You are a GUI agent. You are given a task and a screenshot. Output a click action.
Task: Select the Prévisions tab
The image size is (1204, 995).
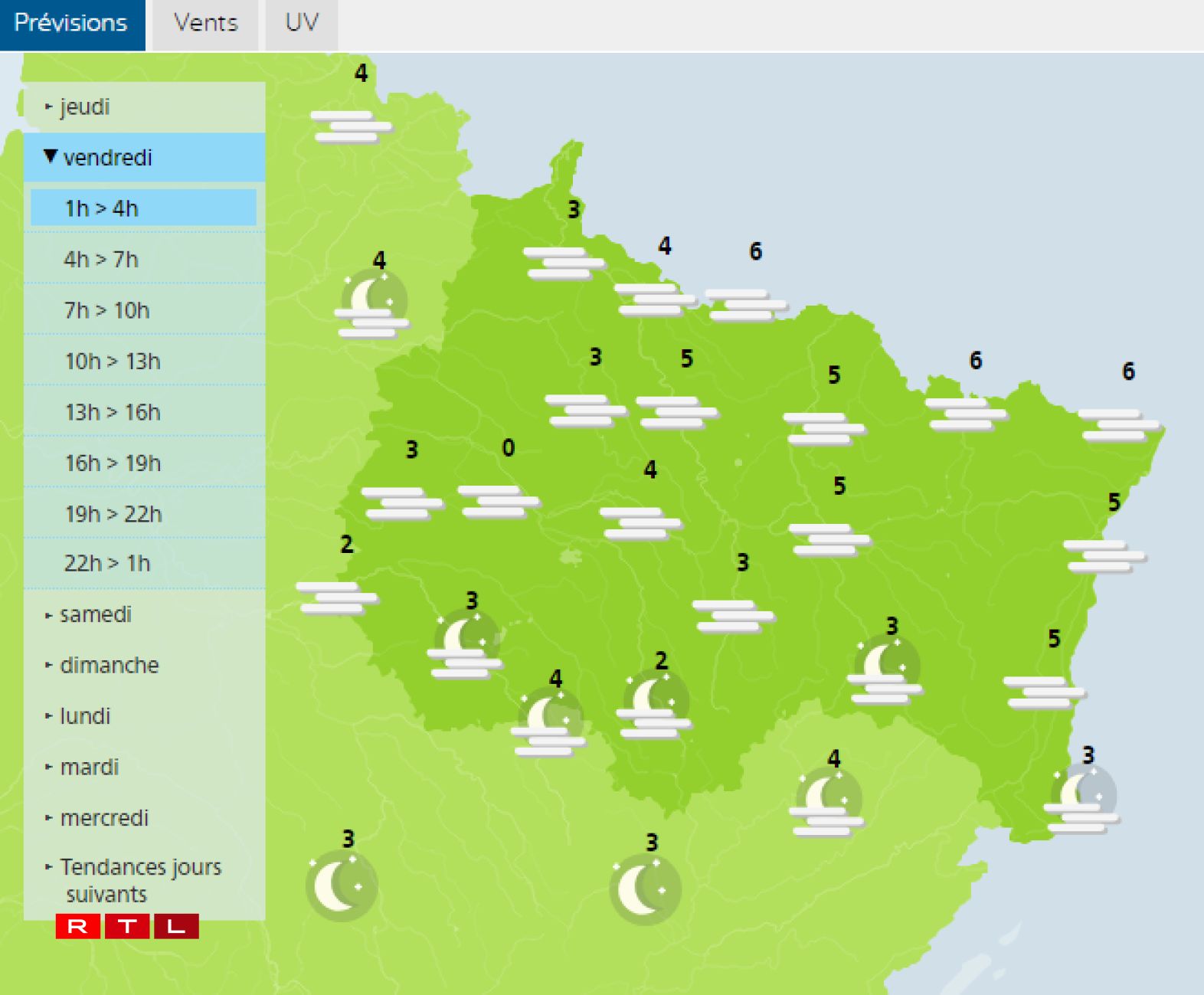point(71,24)
